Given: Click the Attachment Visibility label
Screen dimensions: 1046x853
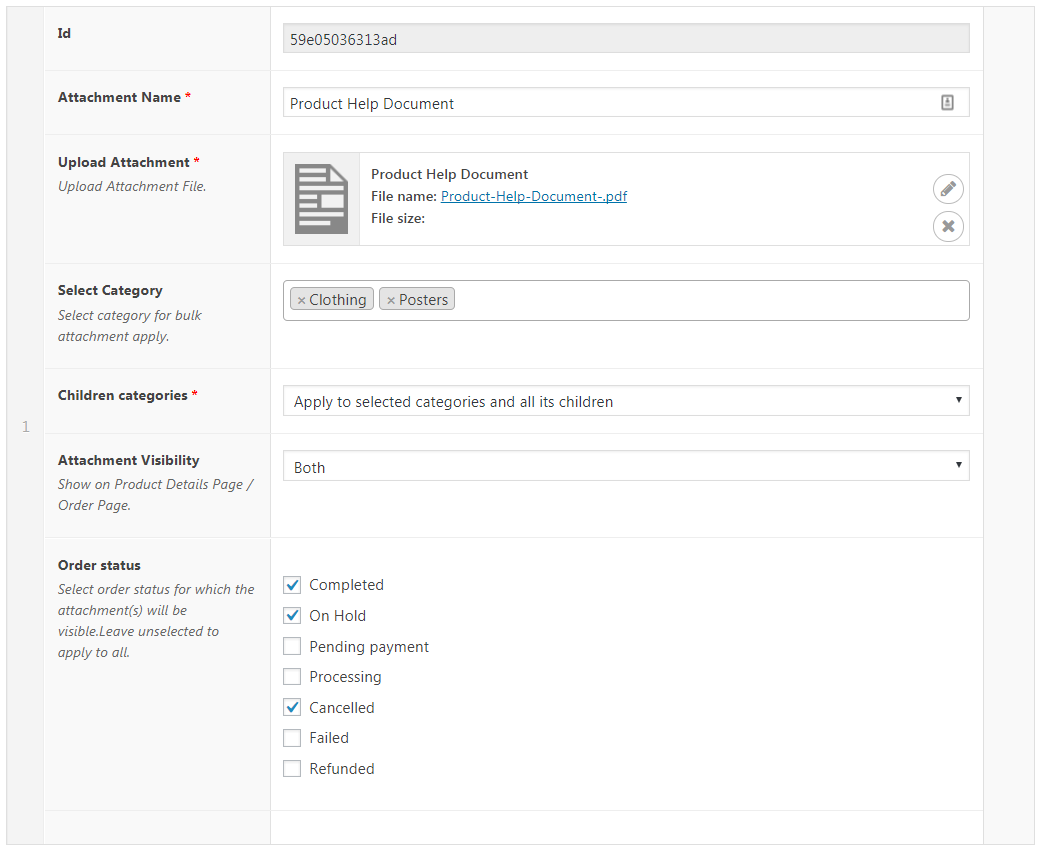Looking at the screenshot, I should click(129, 460).
